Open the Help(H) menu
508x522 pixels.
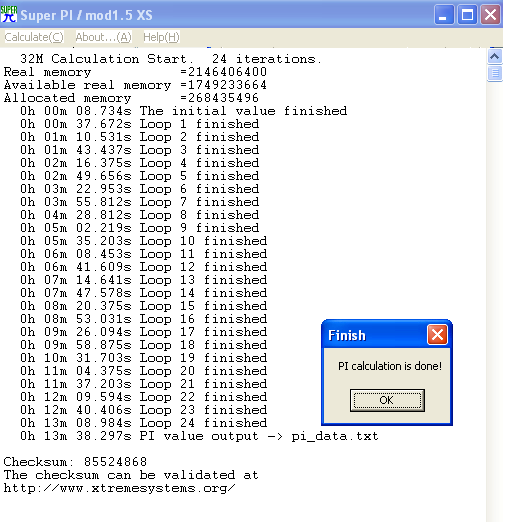[161, 37]
